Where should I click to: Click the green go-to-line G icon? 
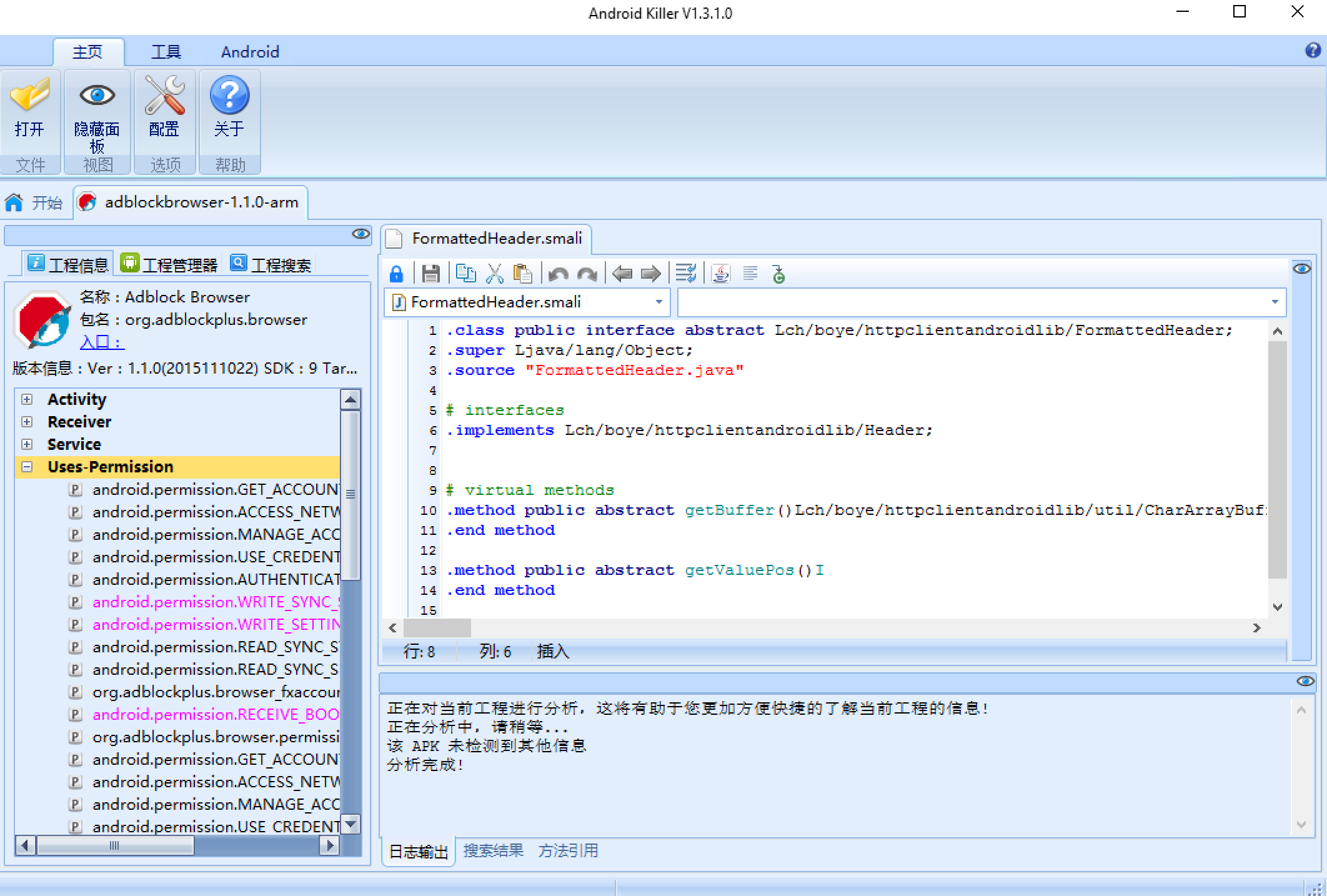click(x=778, y=274)
